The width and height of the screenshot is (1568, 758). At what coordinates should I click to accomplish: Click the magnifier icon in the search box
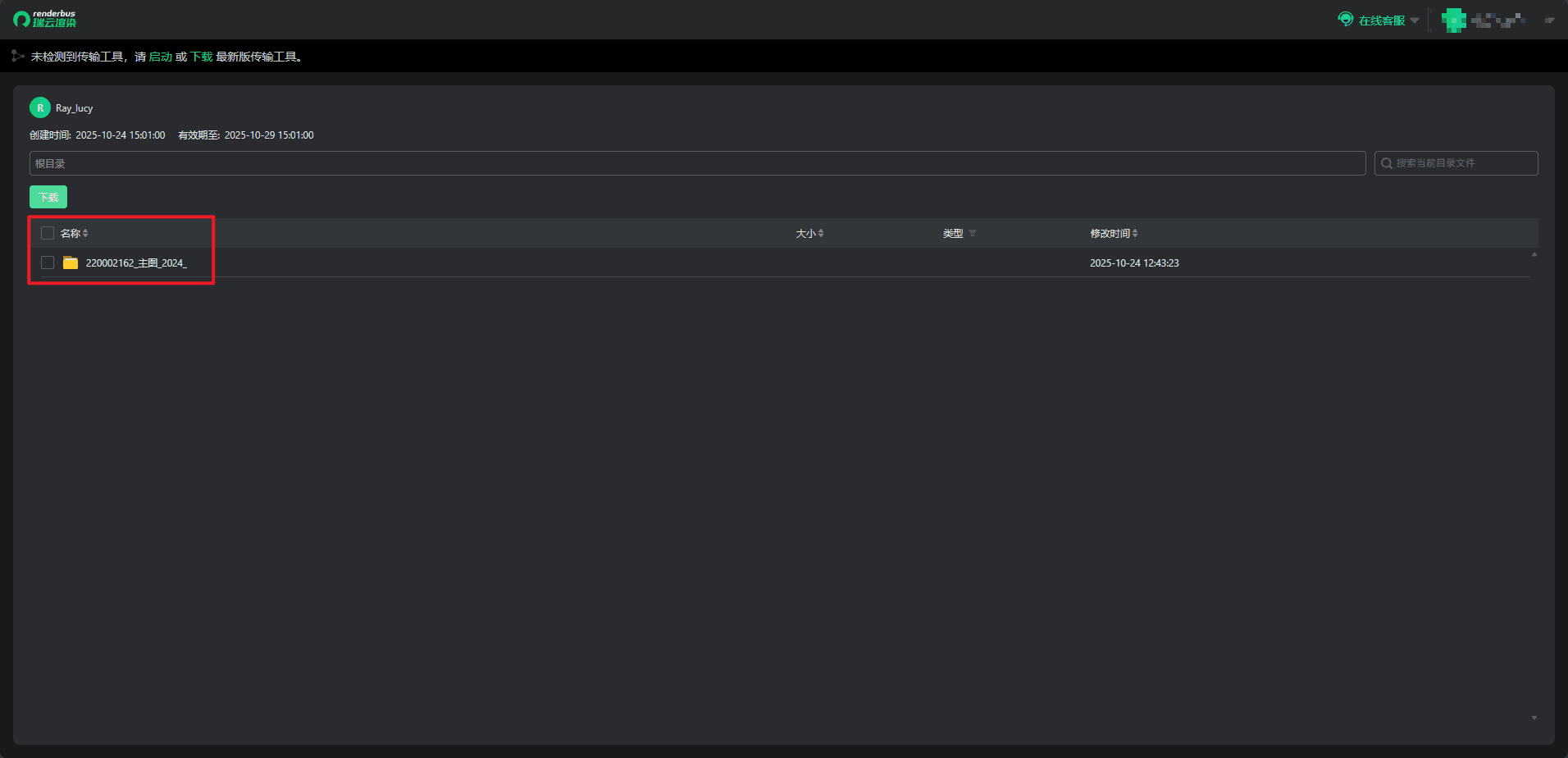pos(1387,163)
